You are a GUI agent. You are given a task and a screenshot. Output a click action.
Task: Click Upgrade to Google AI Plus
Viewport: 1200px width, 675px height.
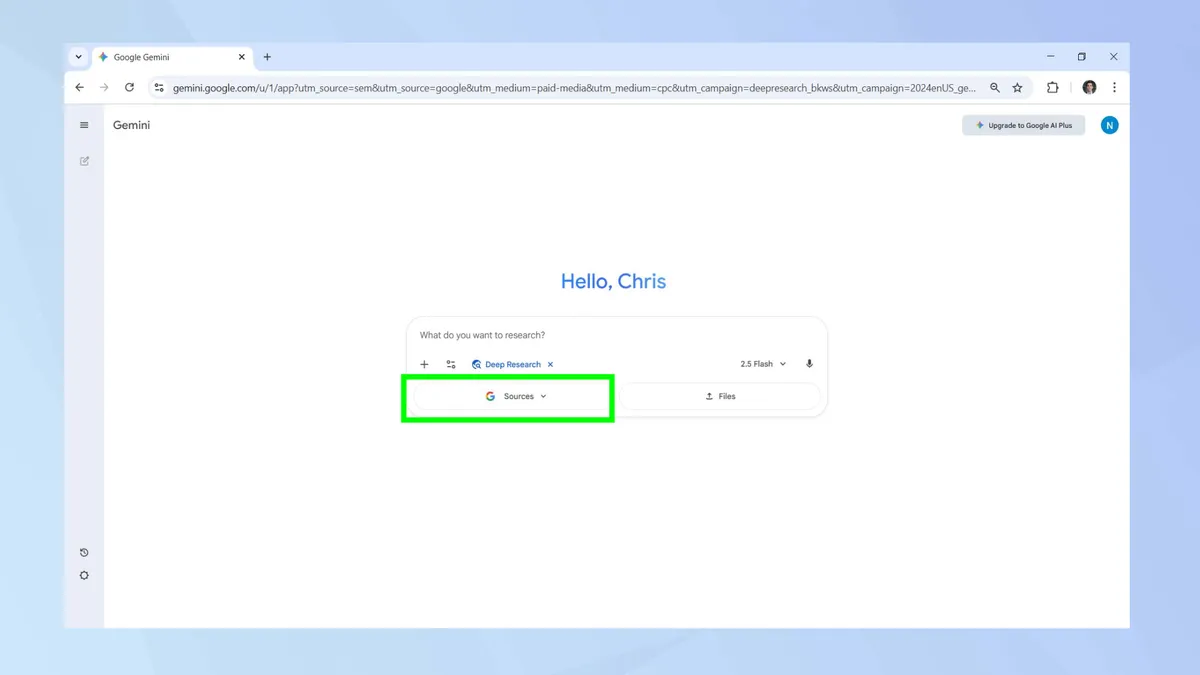(x=1023, y=124)
